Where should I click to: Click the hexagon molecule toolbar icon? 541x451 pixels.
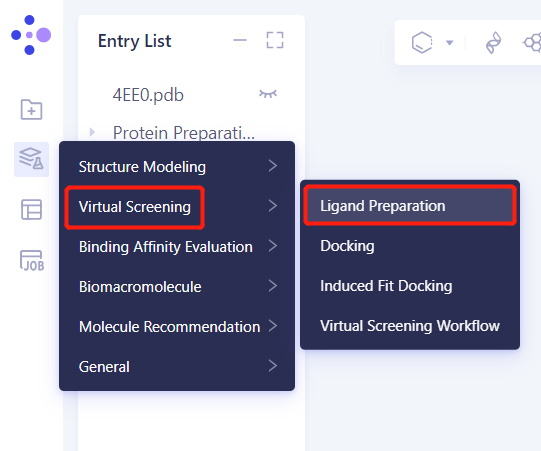click(x=422, y=42)
